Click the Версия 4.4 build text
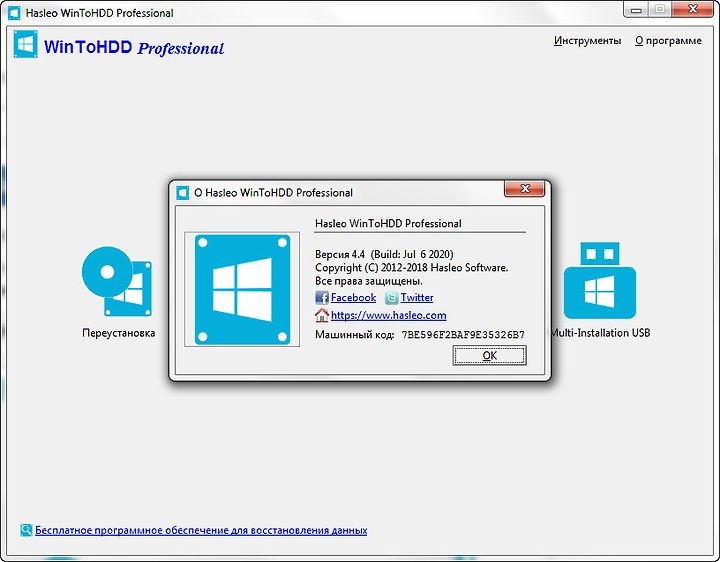This screenshot has width=720, height=562. click(384, 254)
